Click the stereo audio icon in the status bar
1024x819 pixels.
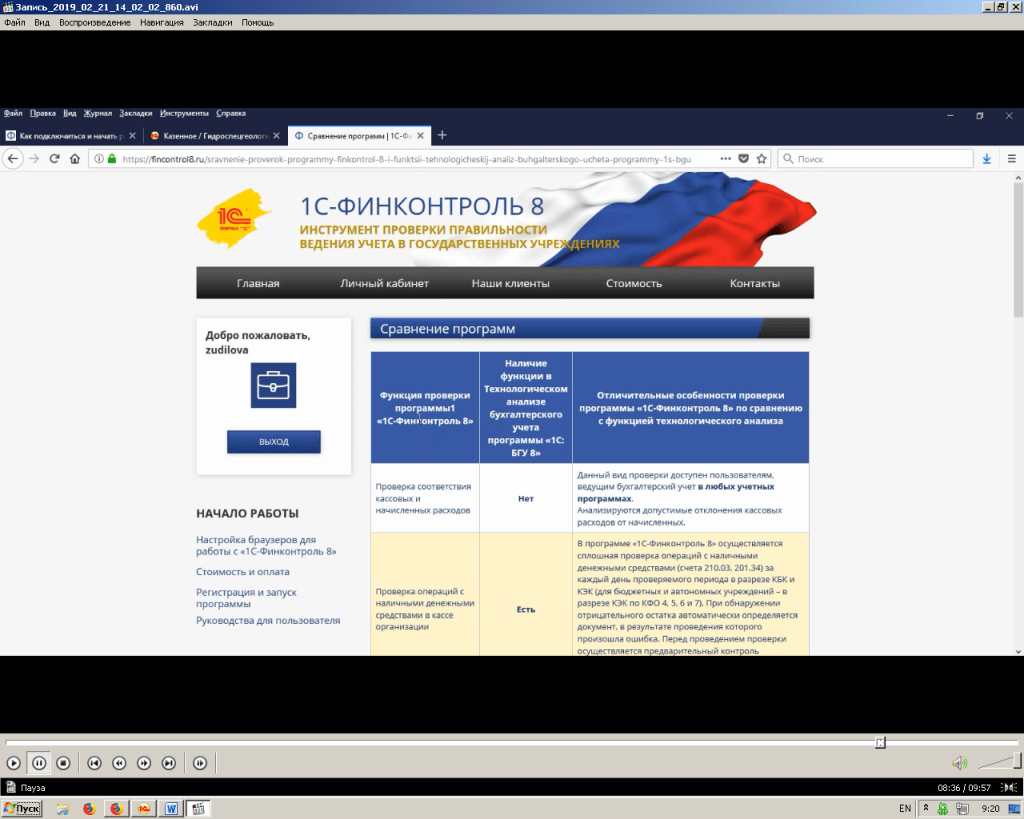coord(1009,788)
